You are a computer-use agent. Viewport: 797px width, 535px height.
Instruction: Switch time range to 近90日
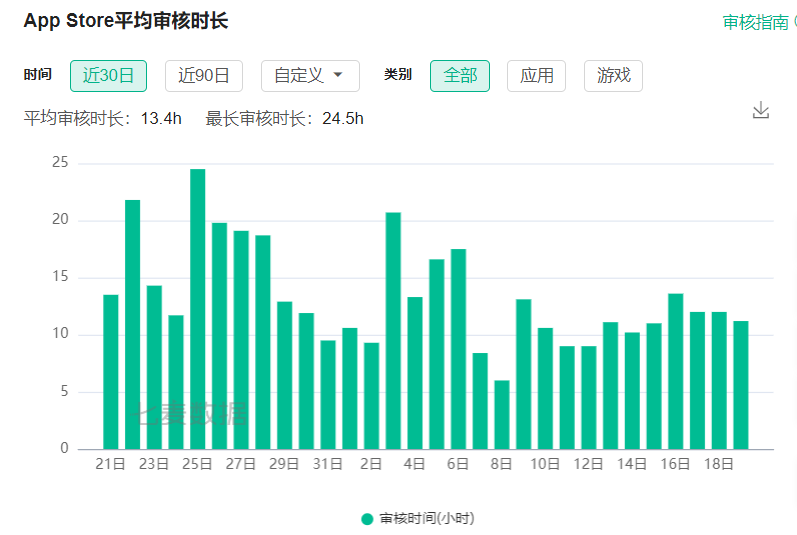coord(204,76)
